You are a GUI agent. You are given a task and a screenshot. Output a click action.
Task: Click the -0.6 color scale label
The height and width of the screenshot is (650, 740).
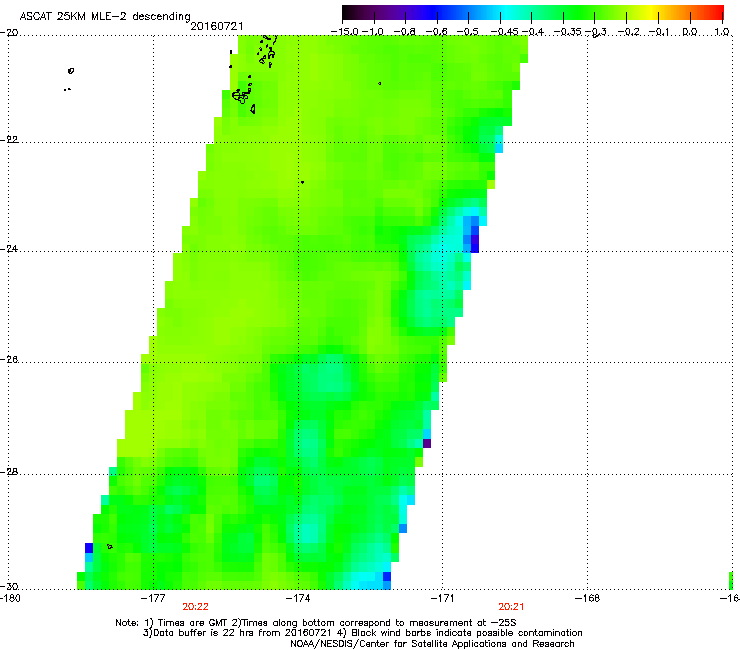click(x=437, y=32)
